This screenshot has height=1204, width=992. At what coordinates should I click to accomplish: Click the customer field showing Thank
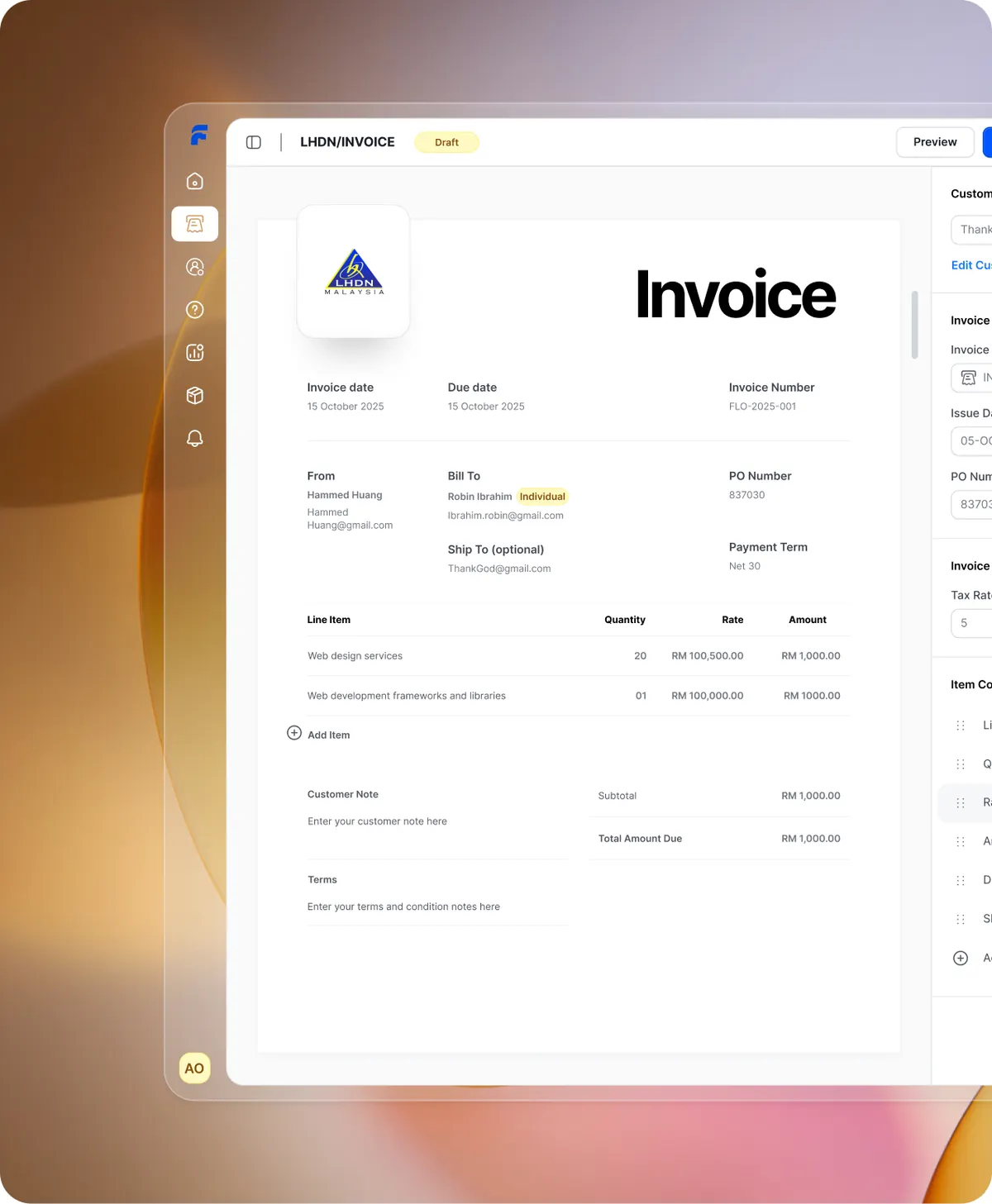pos(972,230)
